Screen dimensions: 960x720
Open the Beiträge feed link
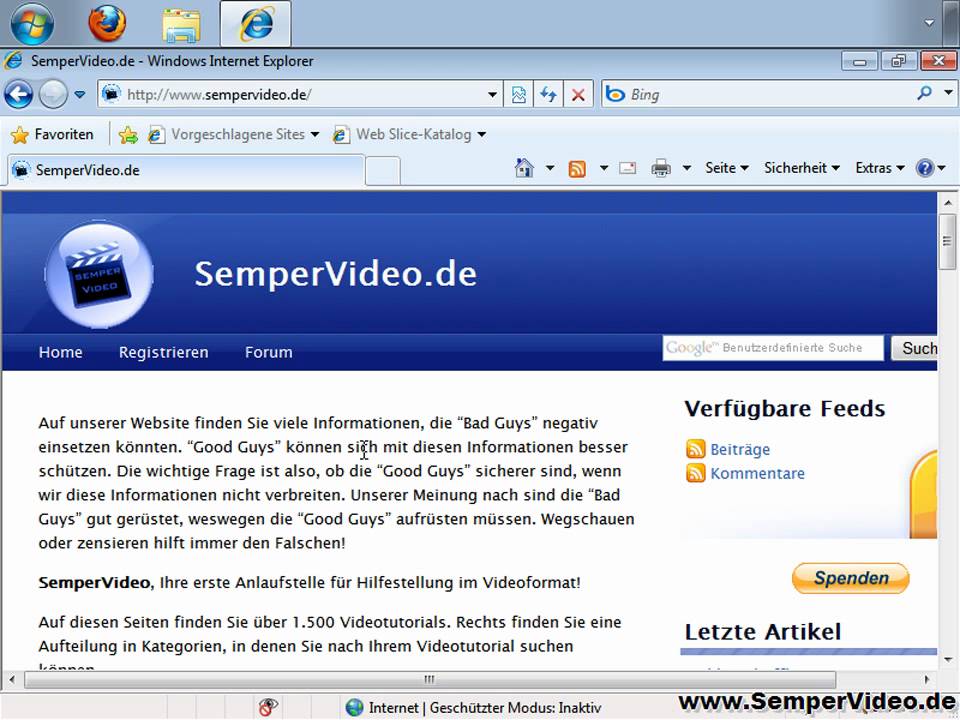click(x=740, y=449)
